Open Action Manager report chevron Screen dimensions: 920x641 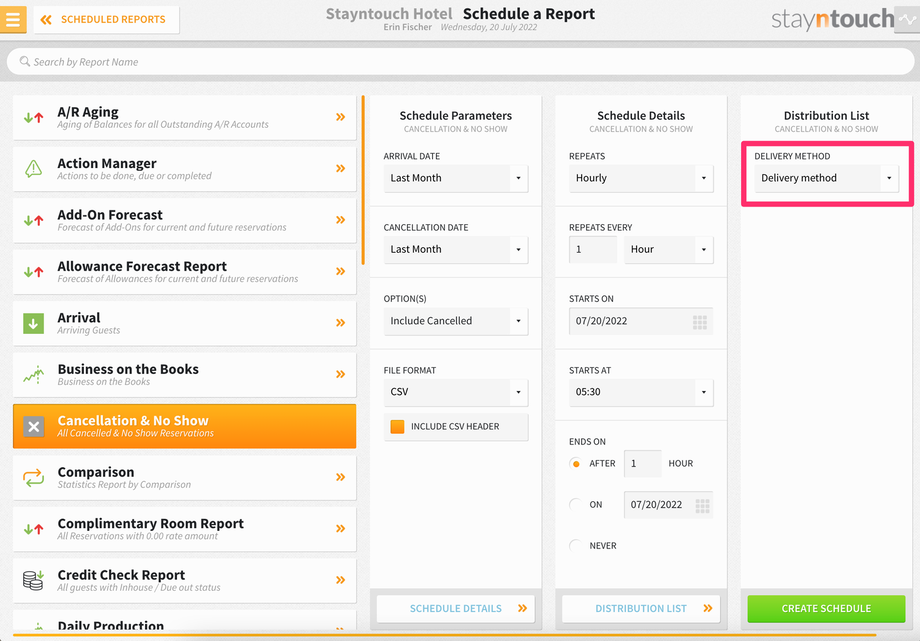pyautogui.click(x=340, y=168)
